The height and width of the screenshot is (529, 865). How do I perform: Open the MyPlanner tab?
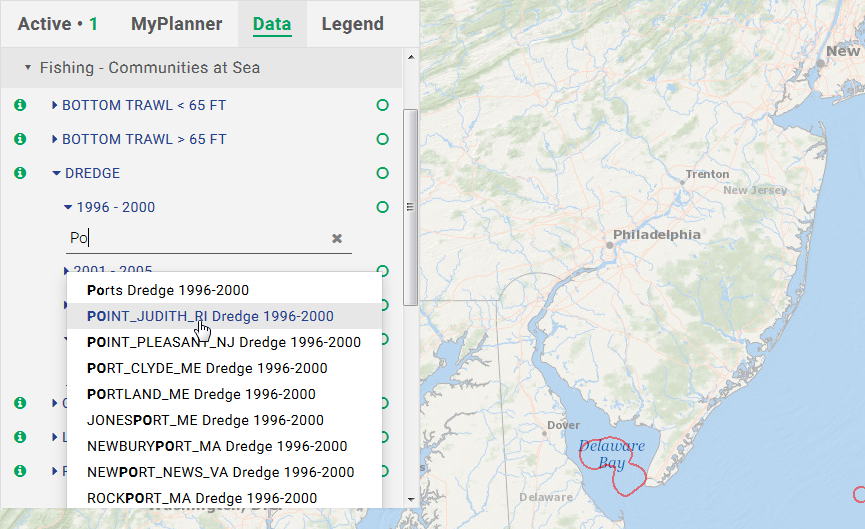point(176,24)
